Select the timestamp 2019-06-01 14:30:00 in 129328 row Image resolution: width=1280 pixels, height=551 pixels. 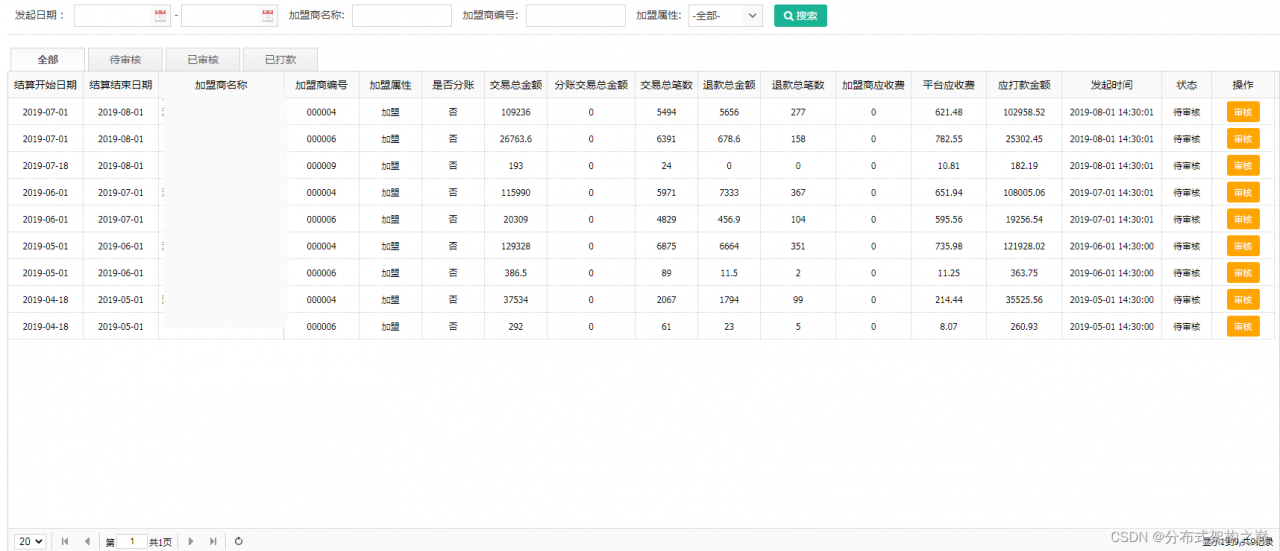click(x=1112, y=246)
